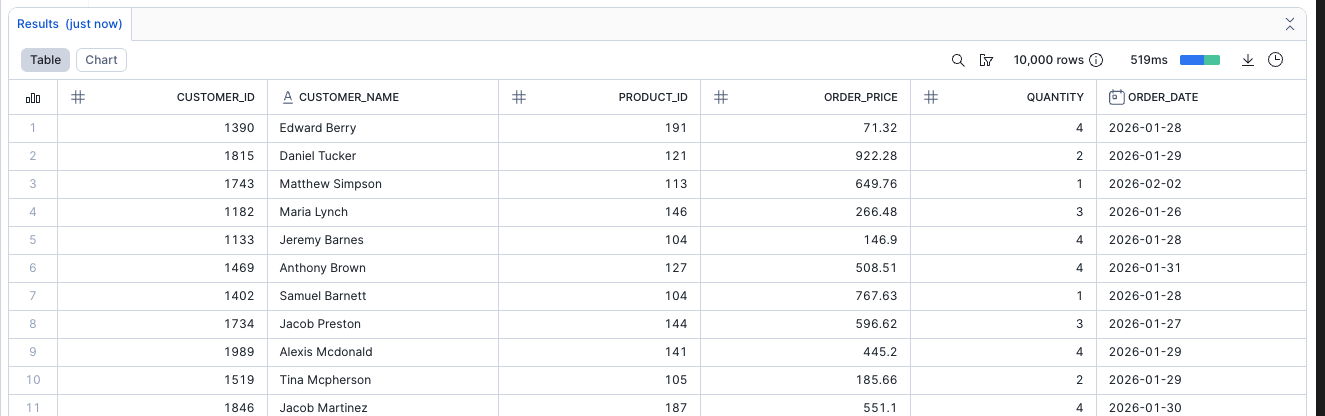Click the QUANTITY column header

click(x=1057, y=97)
